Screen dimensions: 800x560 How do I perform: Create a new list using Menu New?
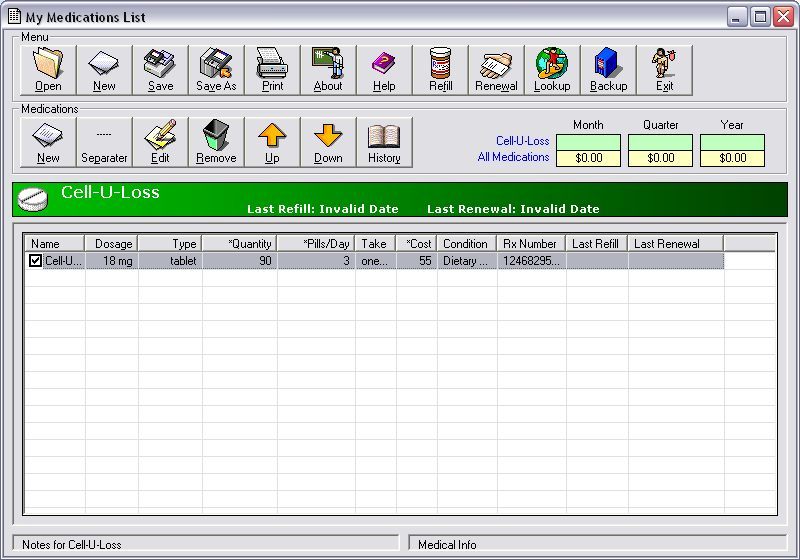click(105, 70)
